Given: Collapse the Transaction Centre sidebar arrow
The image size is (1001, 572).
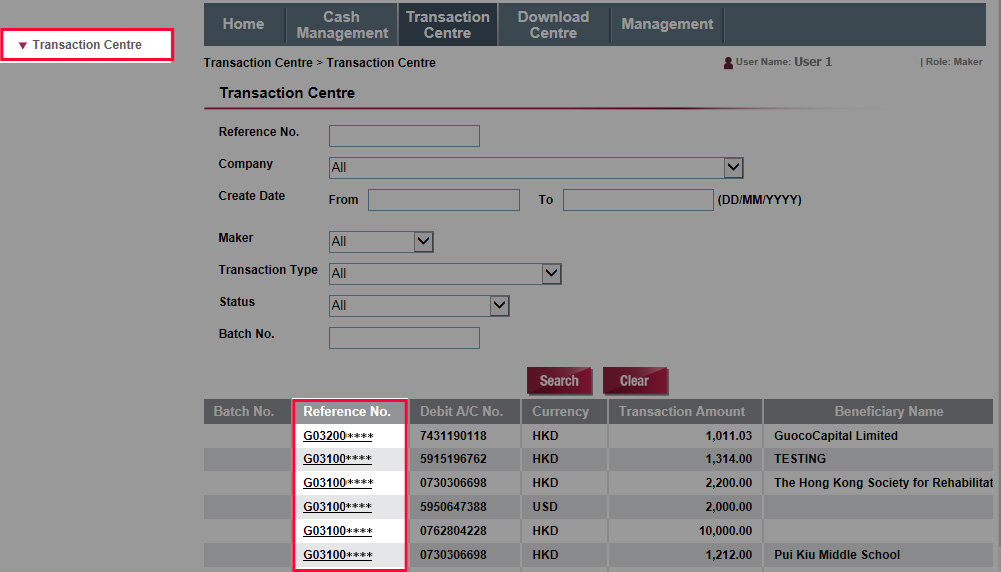Looking at the screenshot, I should (x=23, y=46).
